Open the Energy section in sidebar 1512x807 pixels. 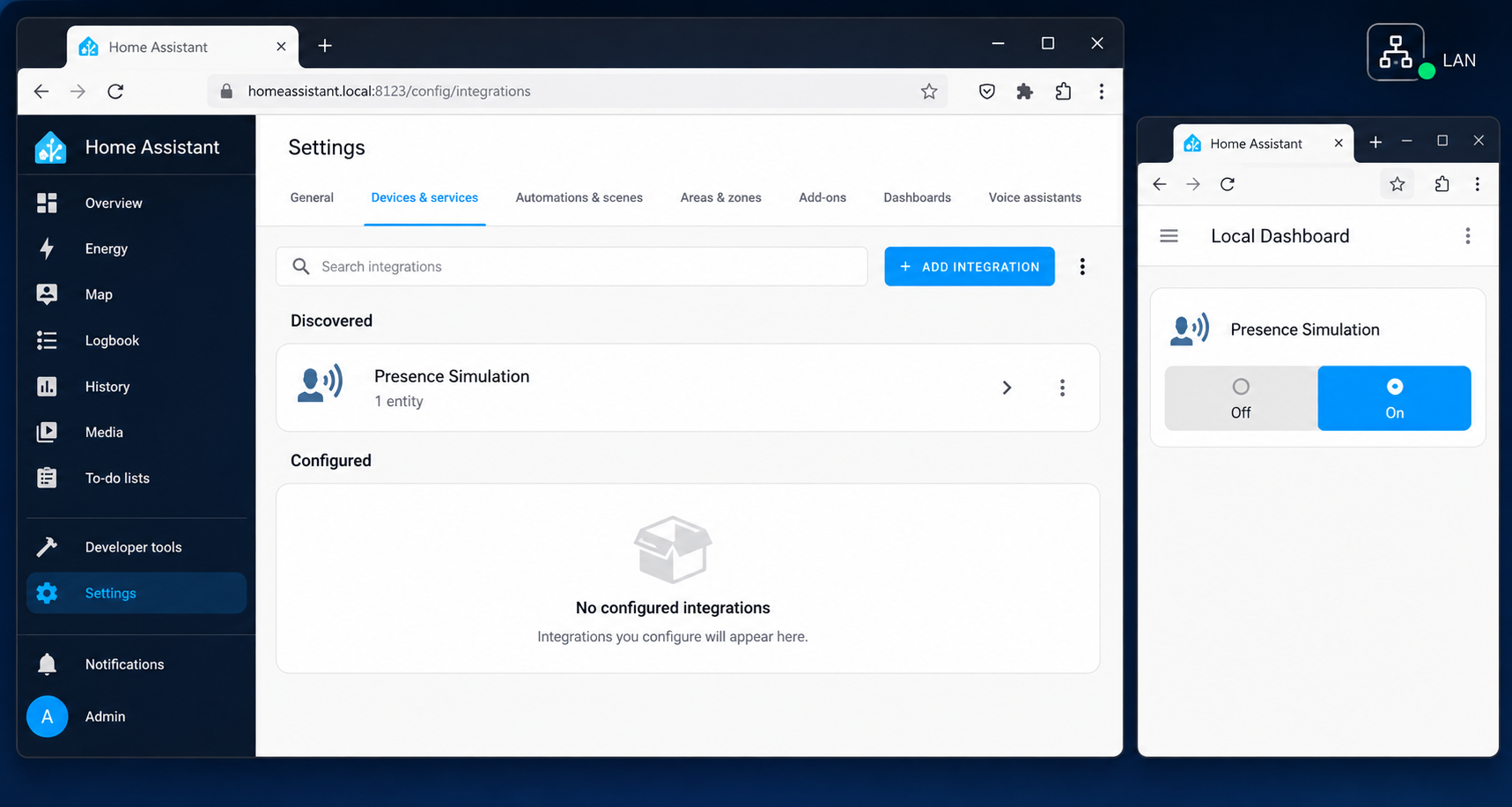(136, 248)
